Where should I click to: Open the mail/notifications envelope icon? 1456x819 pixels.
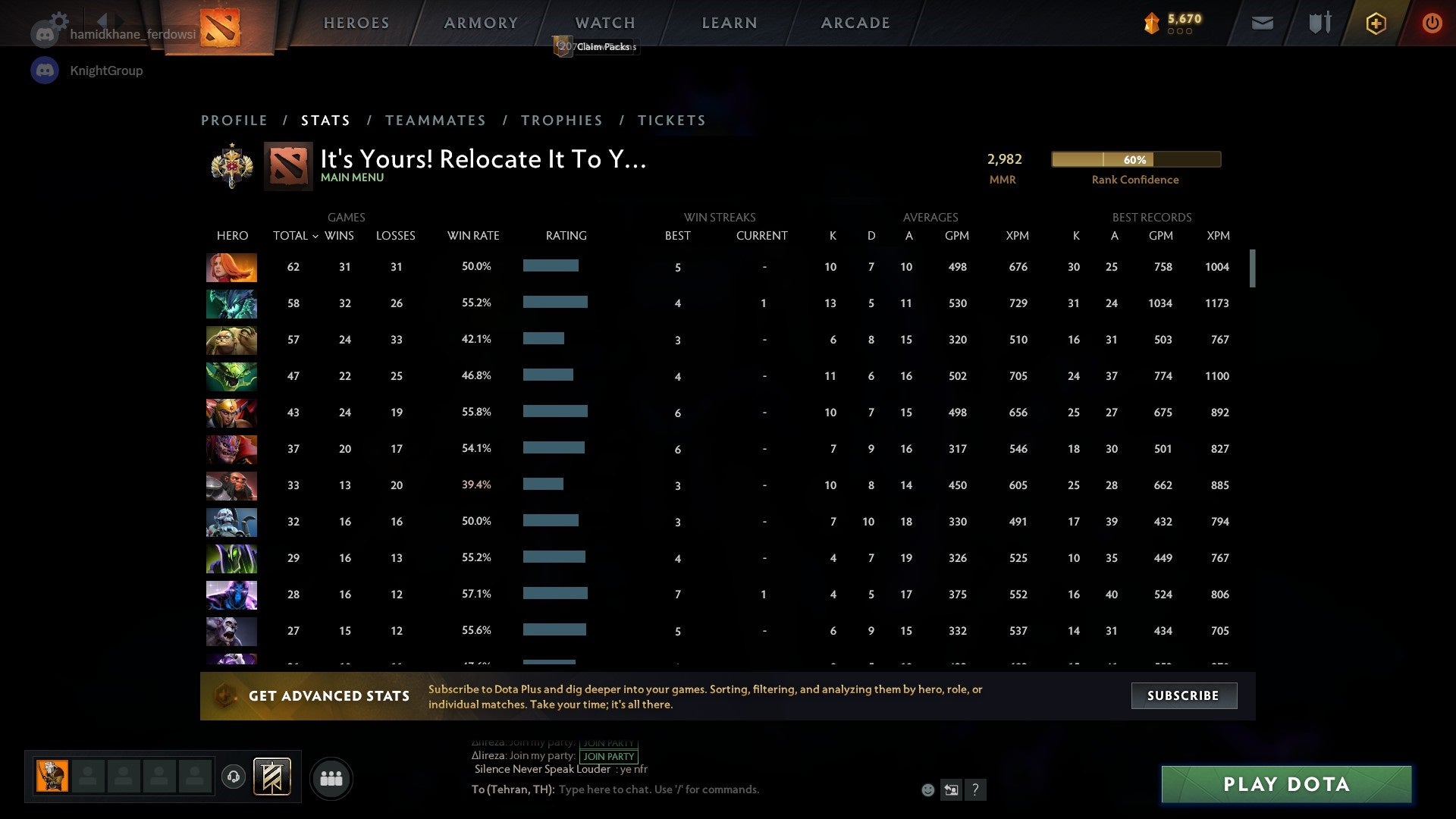1261,23
